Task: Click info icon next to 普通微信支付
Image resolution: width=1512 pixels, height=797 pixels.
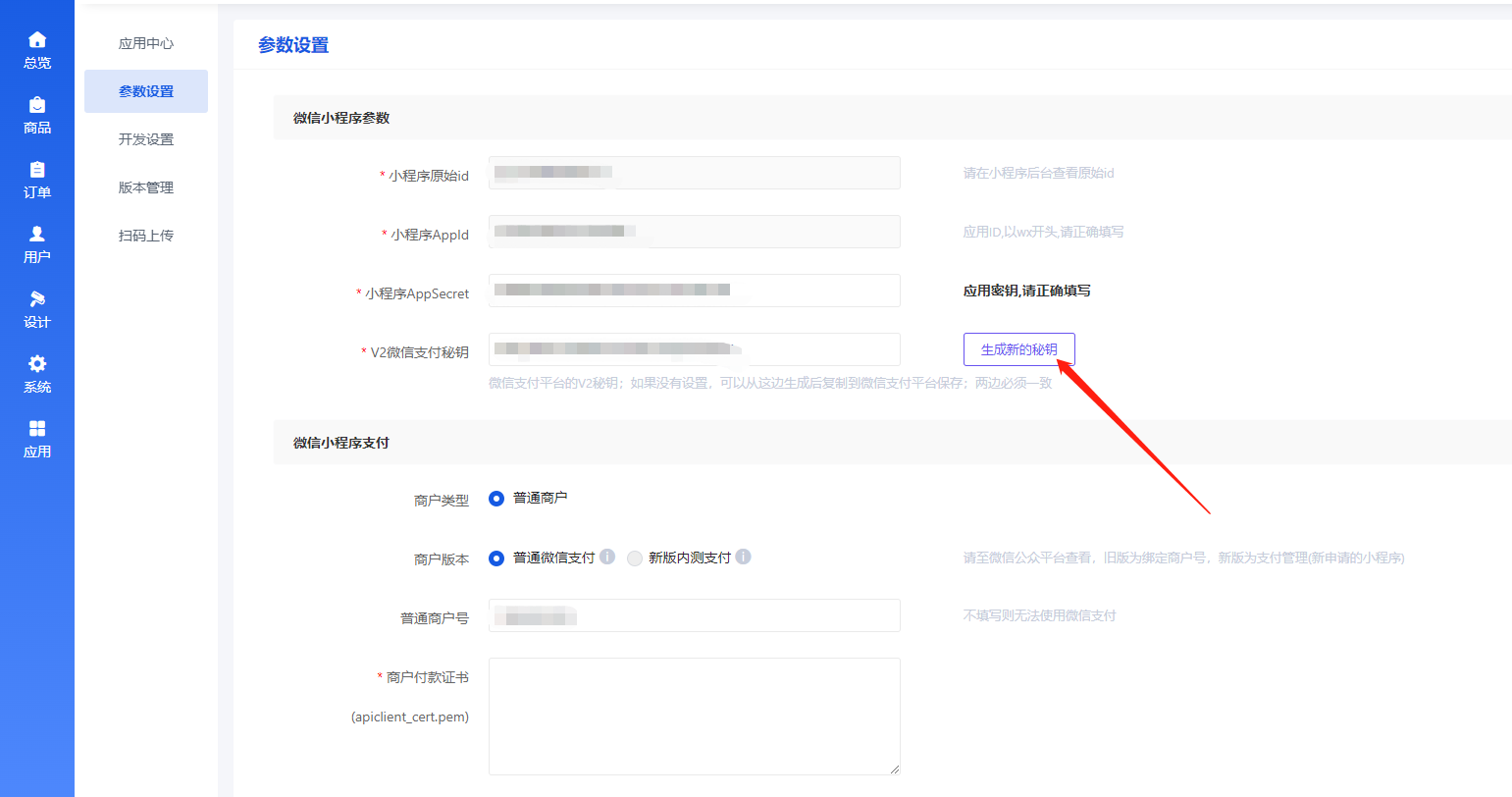Action: [x=607, y=557]
